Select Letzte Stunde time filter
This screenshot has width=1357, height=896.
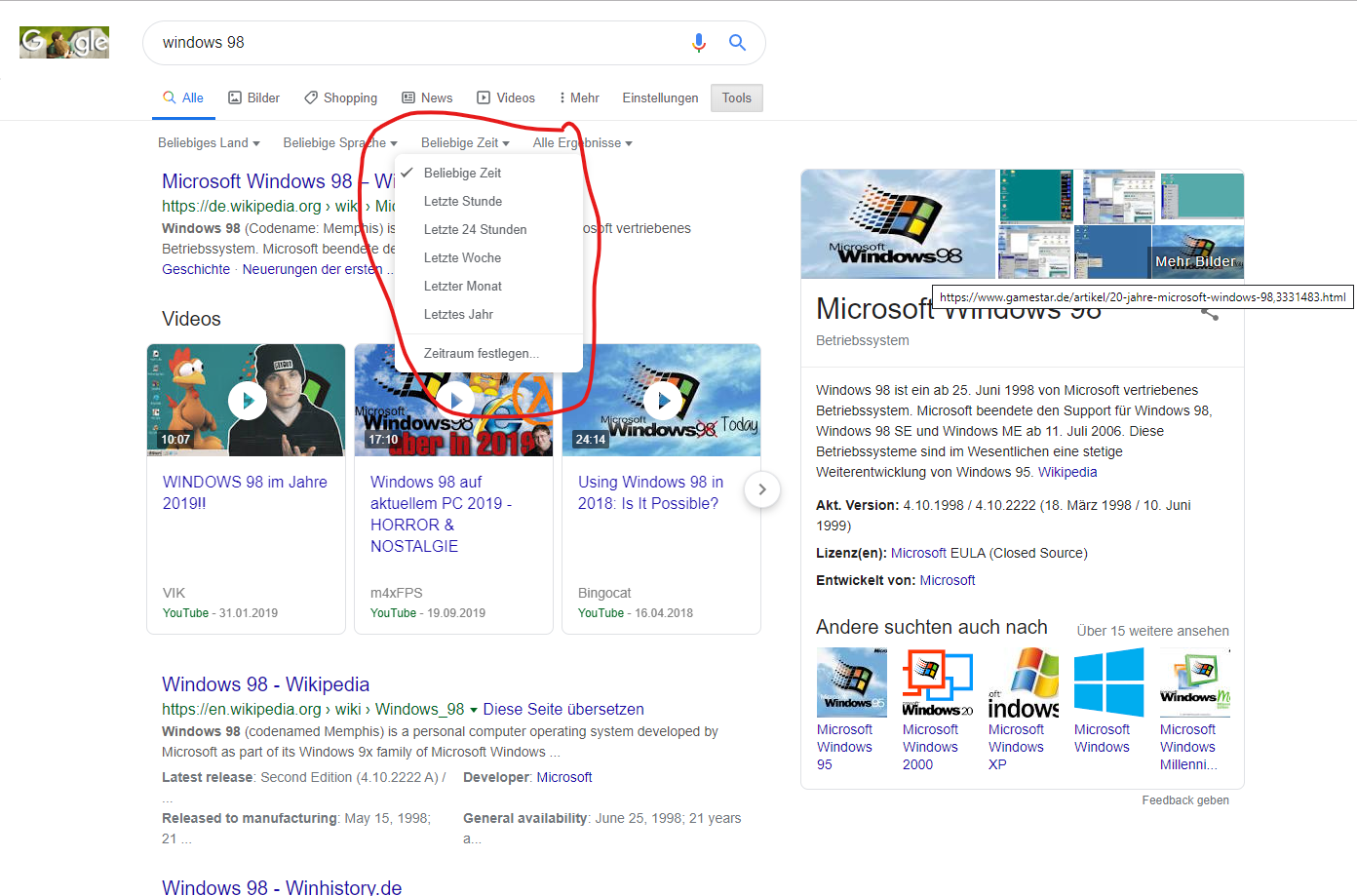[x=489, y=201]
